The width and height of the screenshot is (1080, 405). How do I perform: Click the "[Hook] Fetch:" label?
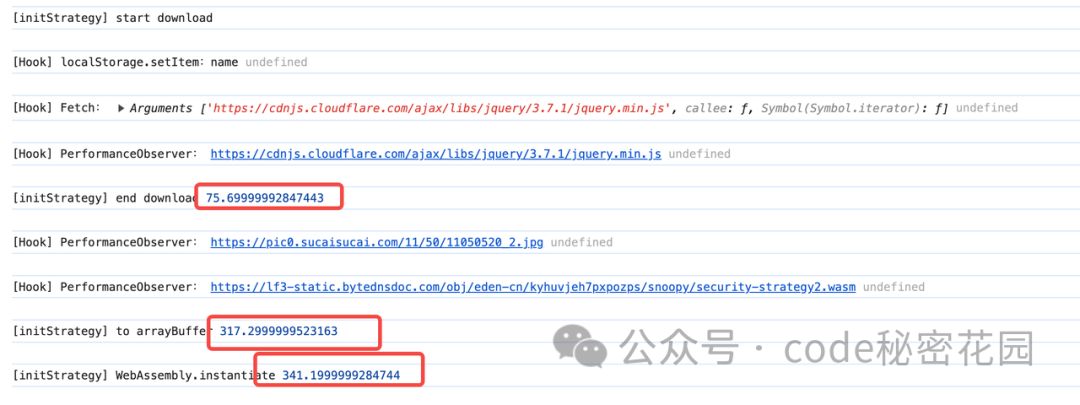pos(56,108)
